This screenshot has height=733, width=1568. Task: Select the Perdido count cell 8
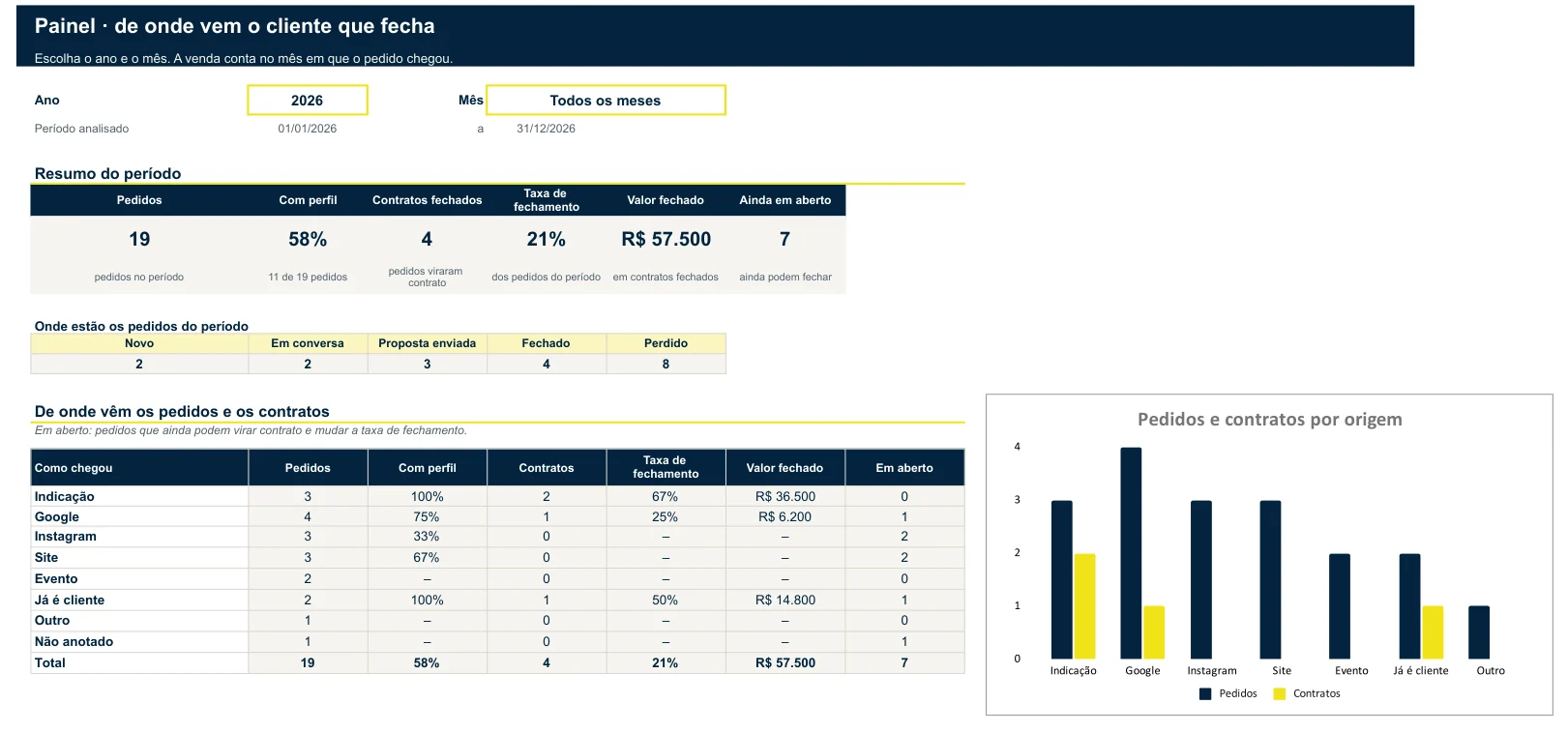pyautogui.click(x=666, y=365)
